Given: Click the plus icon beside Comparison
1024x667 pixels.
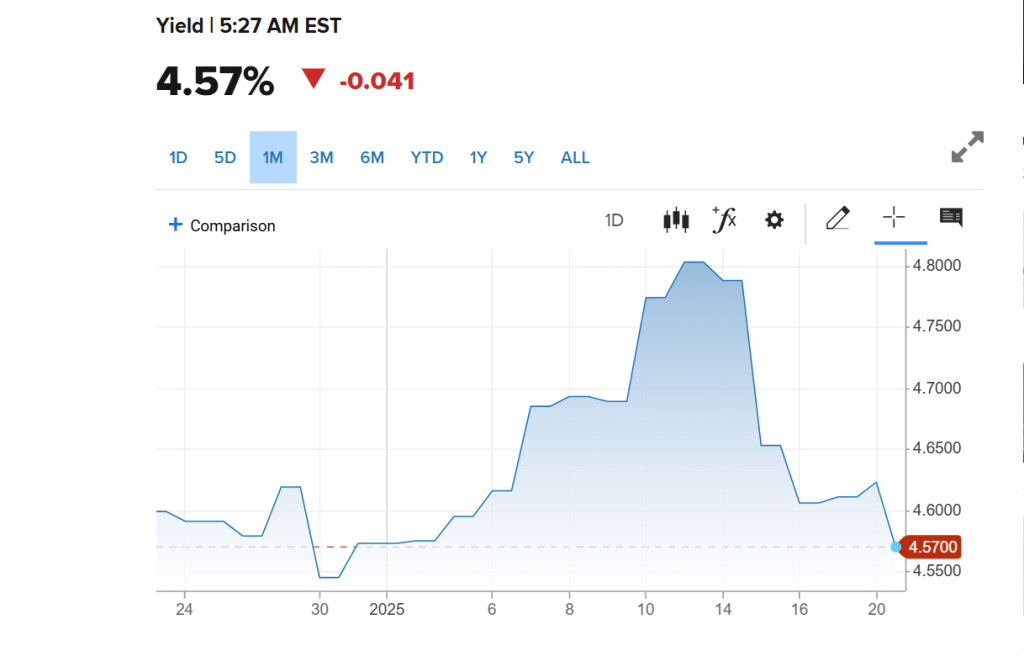Looking at the screenshot, I should point(176,225).
